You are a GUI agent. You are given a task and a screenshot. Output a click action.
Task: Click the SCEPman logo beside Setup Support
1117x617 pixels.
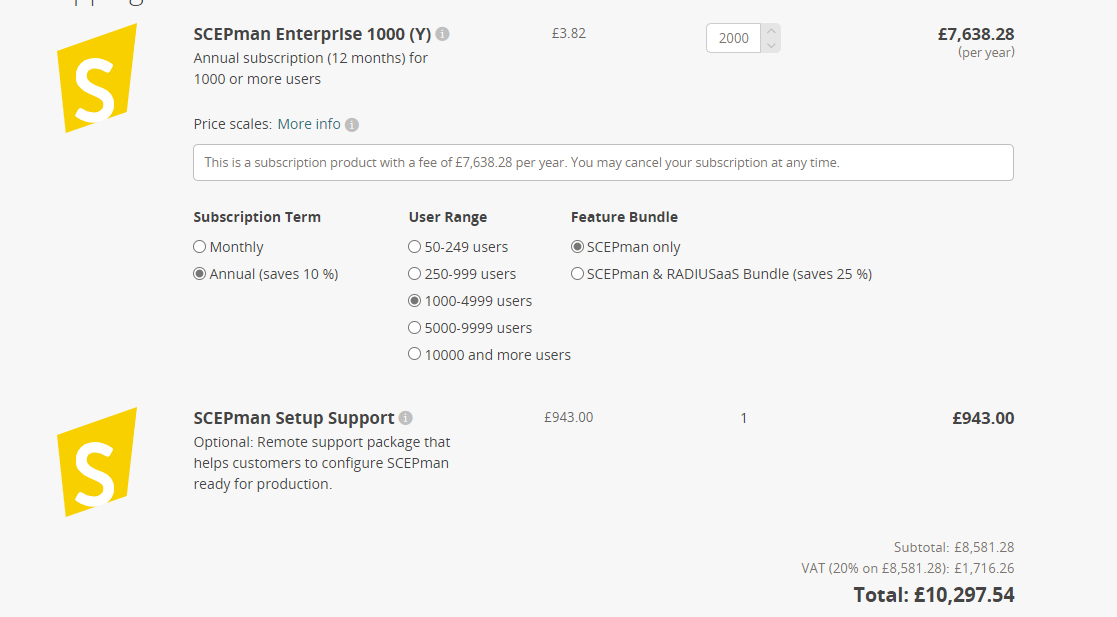click(97, 460)
